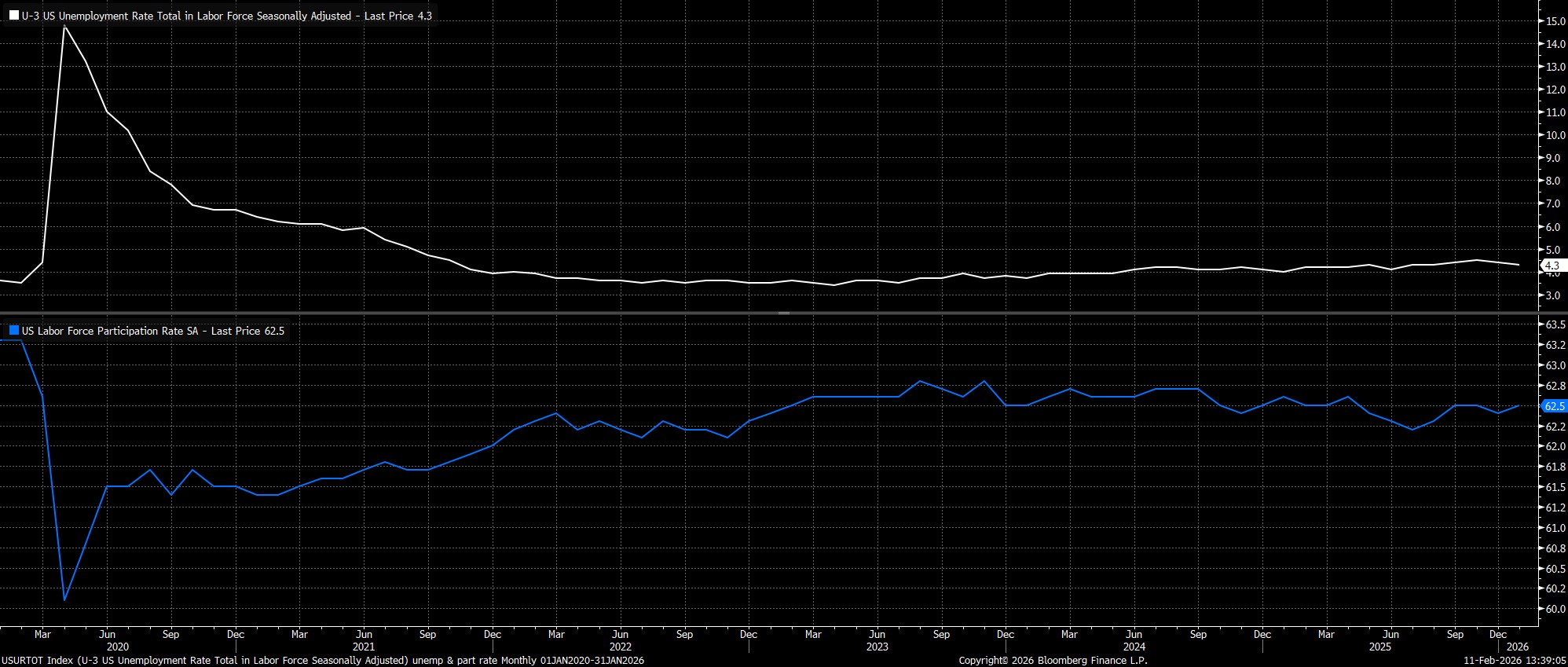Grab the divider handle between the two chart panels

(x=783, y=313)
